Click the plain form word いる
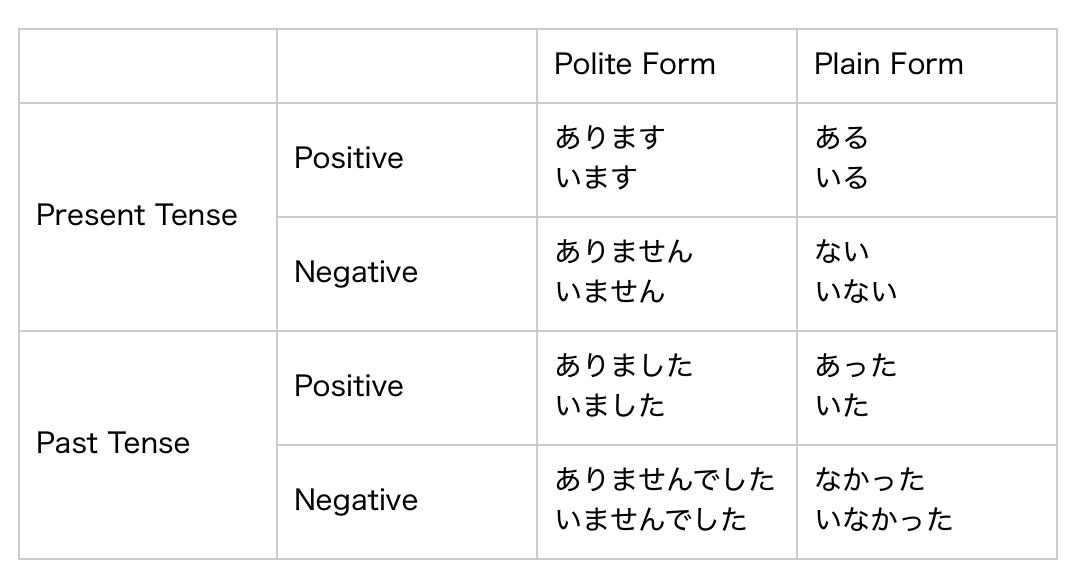The image size is (1078, 586). 842,179
